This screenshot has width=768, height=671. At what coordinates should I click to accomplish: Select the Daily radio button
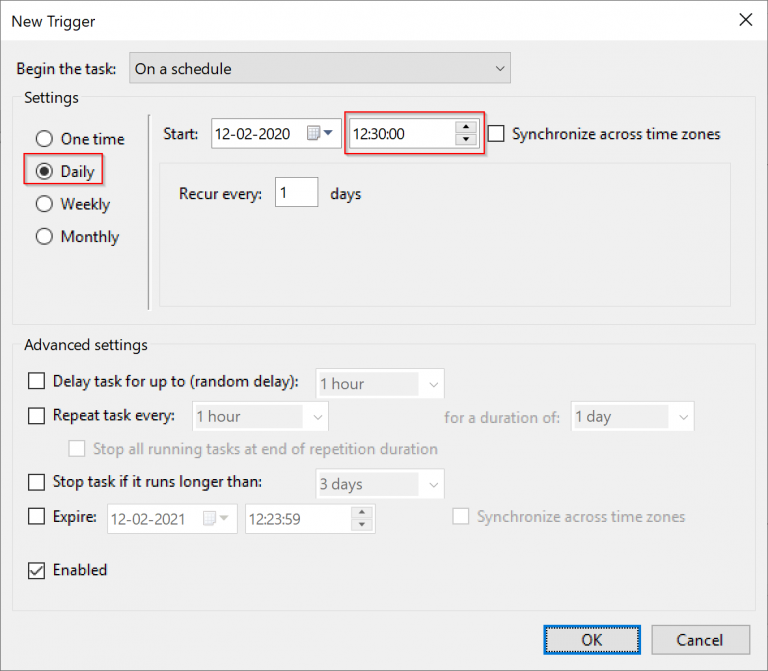(44, 171)
